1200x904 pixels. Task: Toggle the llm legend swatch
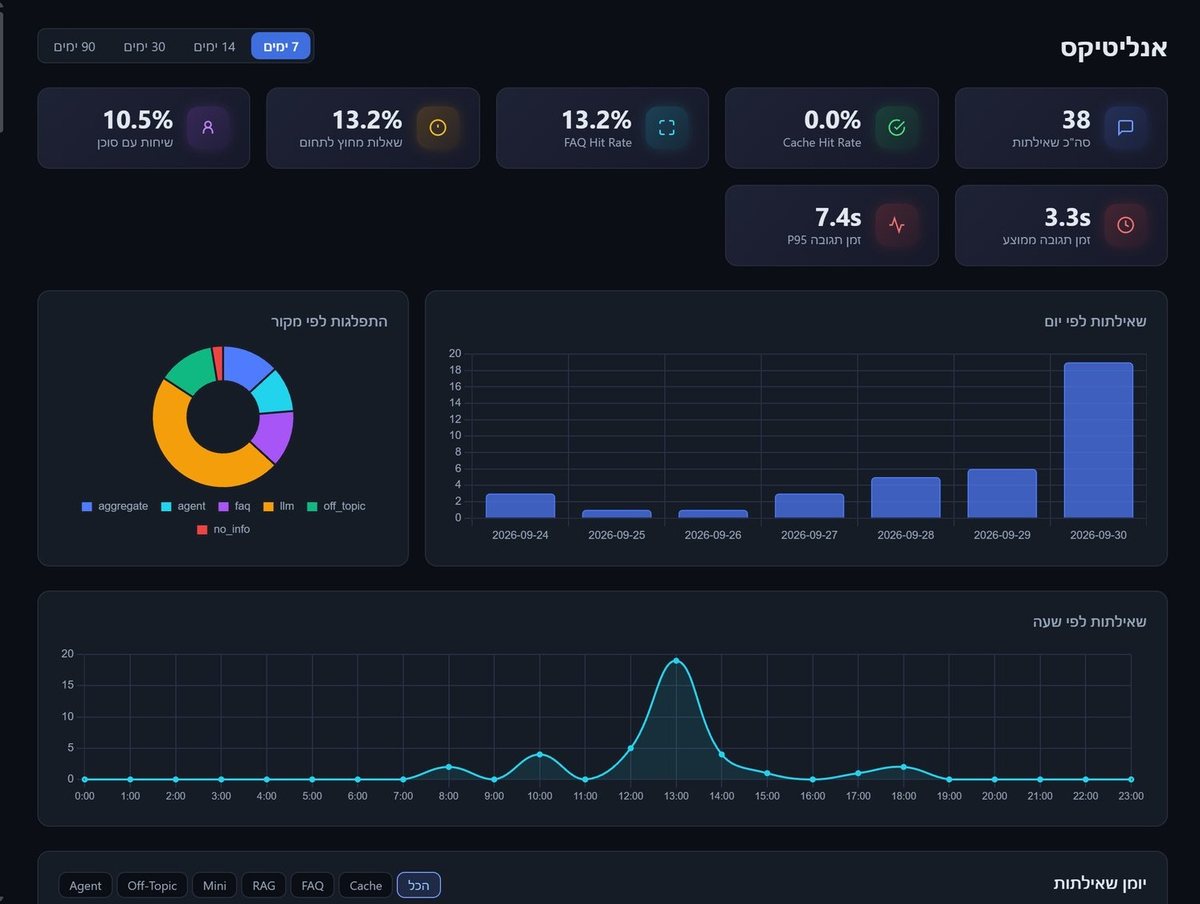[x=269, y=506]
